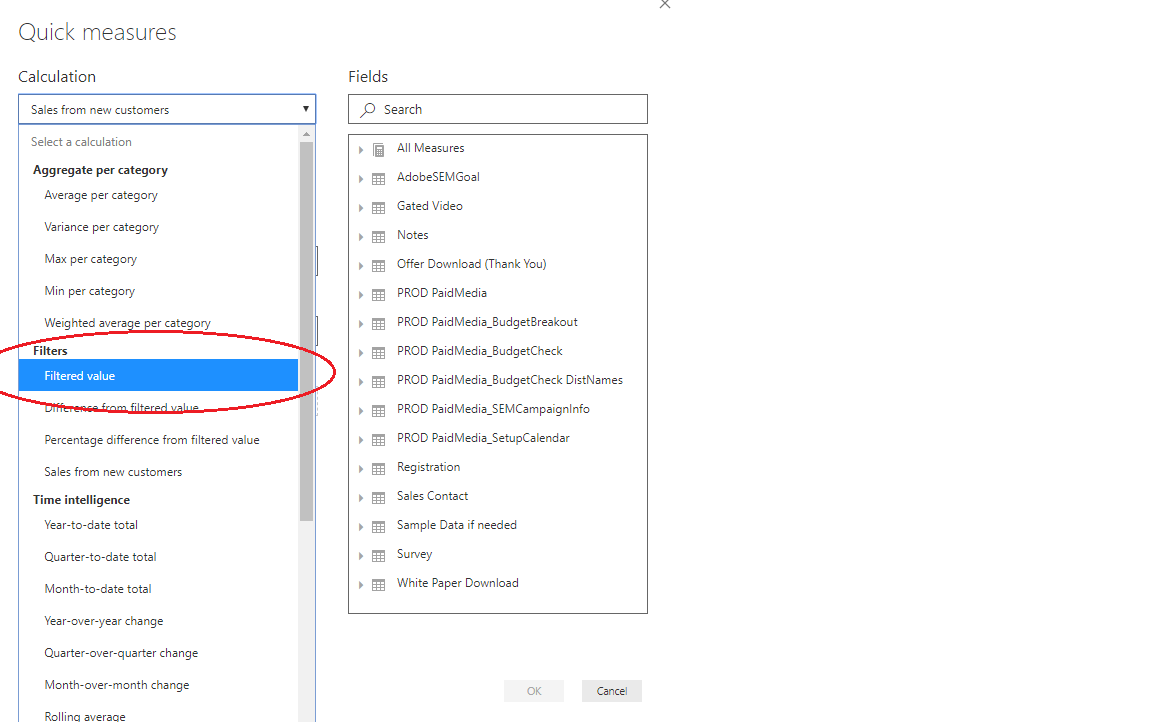Pick Year-to-date total calculation

(x=91, y=525)
